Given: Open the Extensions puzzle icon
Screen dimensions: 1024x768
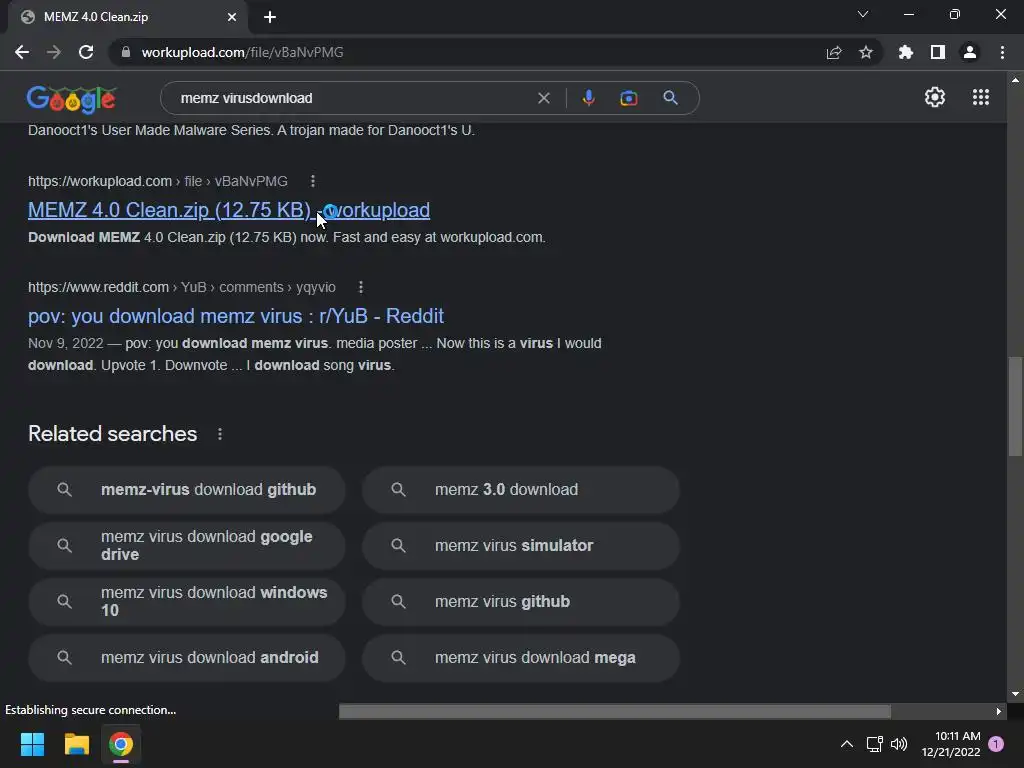Looking at the screenshot, I should point(906,52).
